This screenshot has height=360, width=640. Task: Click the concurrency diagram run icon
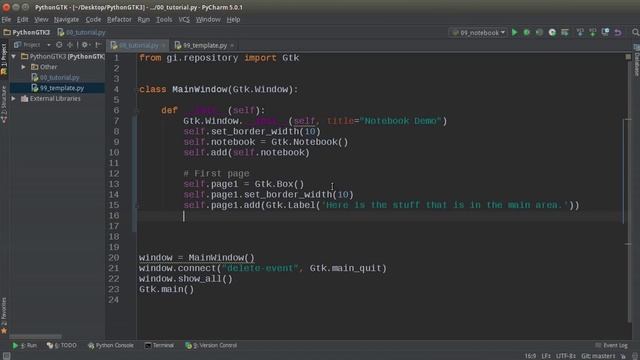coord(564,32)
